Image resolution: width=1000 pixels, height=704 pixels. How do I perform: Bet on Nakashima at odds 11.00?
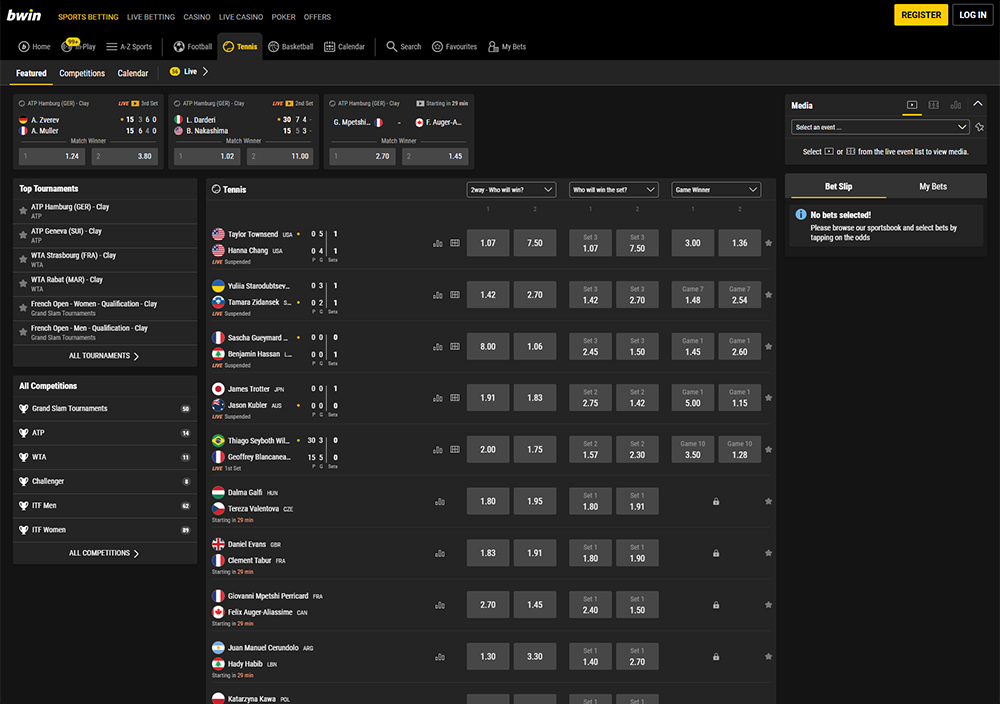pos(280,156)
